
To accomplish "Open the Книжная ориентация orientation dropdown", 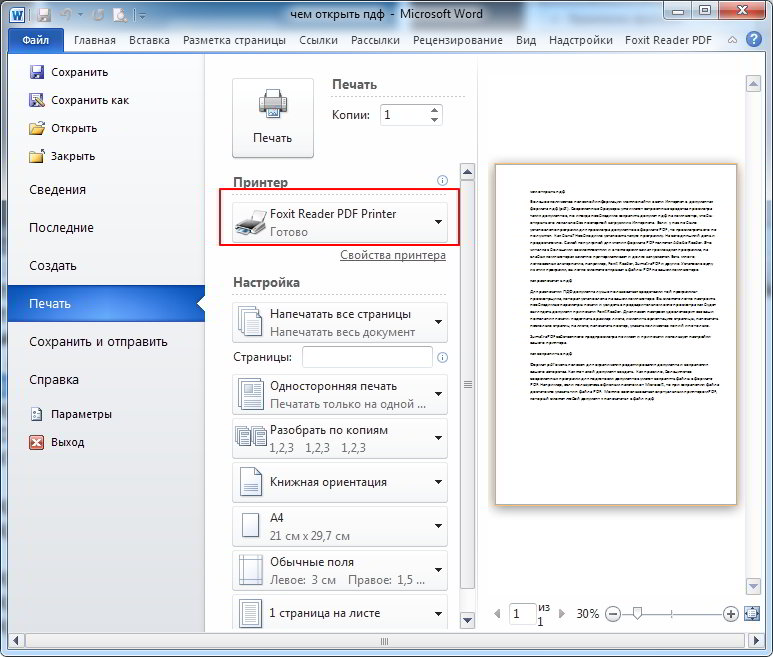I will (x=438, y=482).
